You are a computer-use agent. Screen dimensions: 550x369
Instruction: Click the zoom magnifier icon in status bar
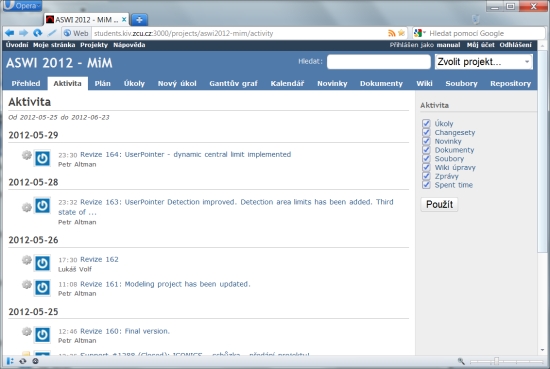(x=461, y=361)
